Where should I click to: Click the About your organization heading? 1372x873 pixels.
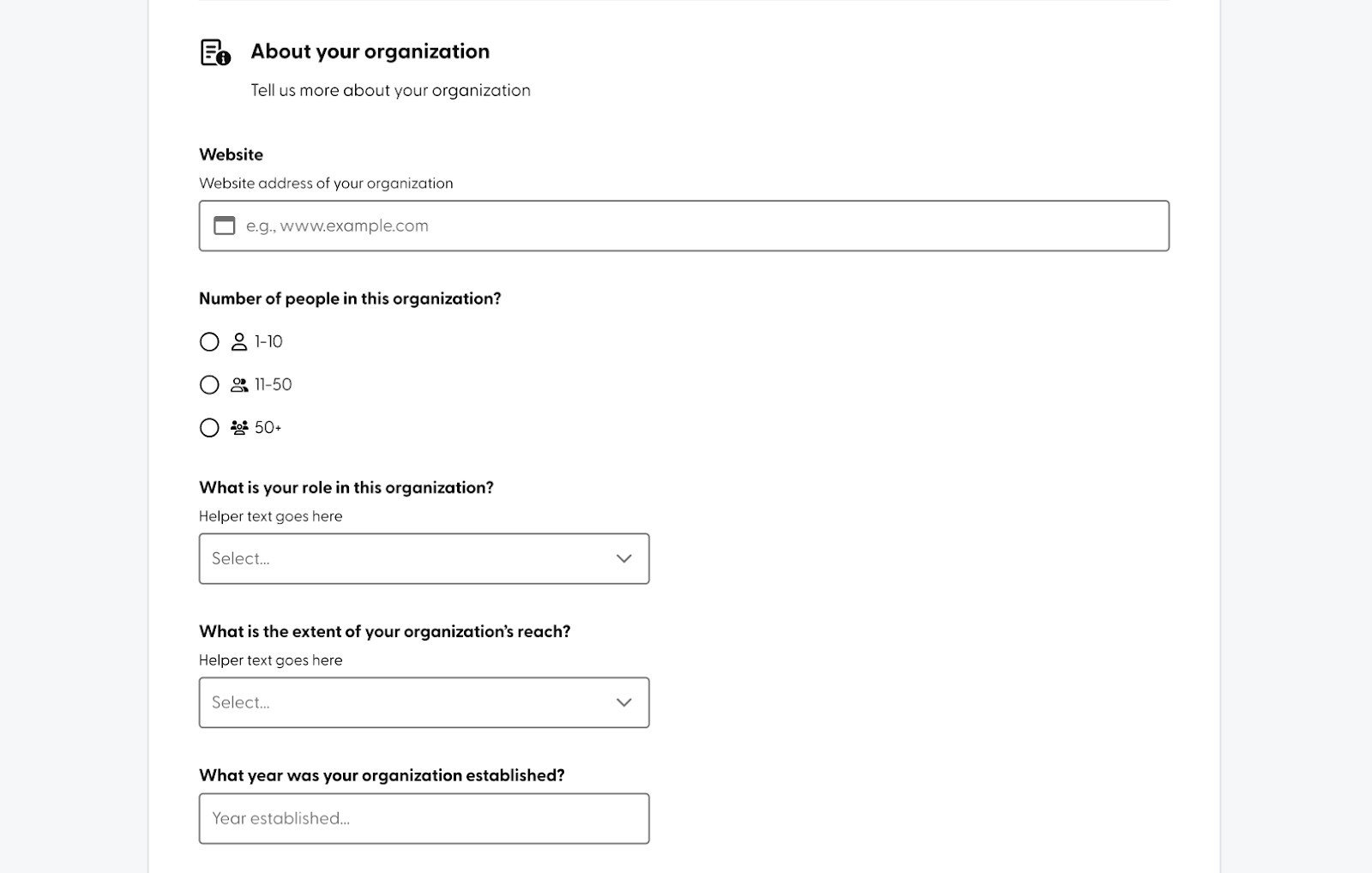pyautogui.click(x=370, y=51)
